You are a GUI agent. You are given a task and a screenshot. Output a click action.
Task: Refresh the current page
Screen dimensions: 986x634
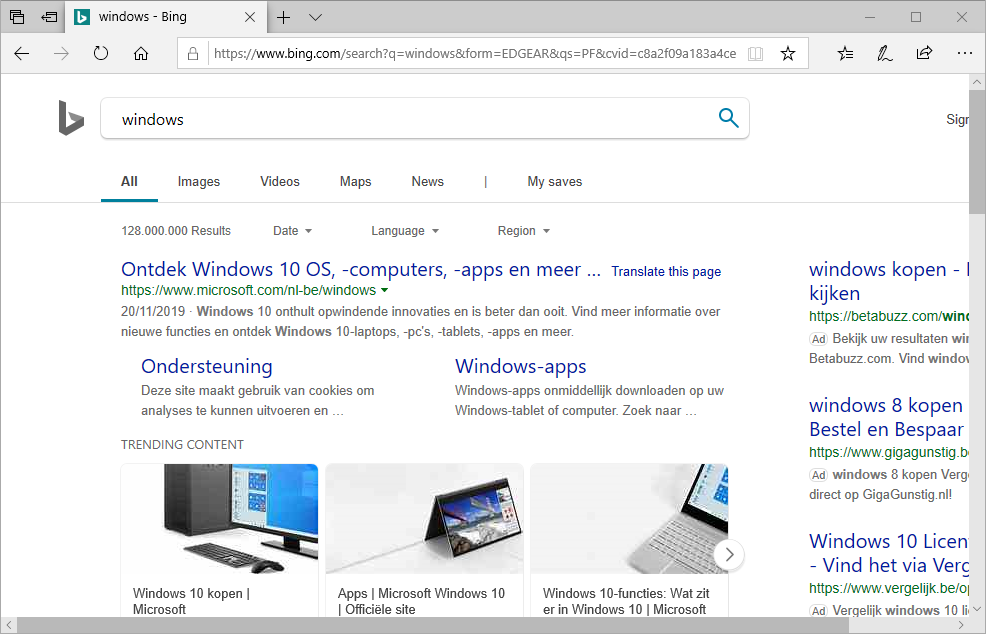(x=101, y=53)
